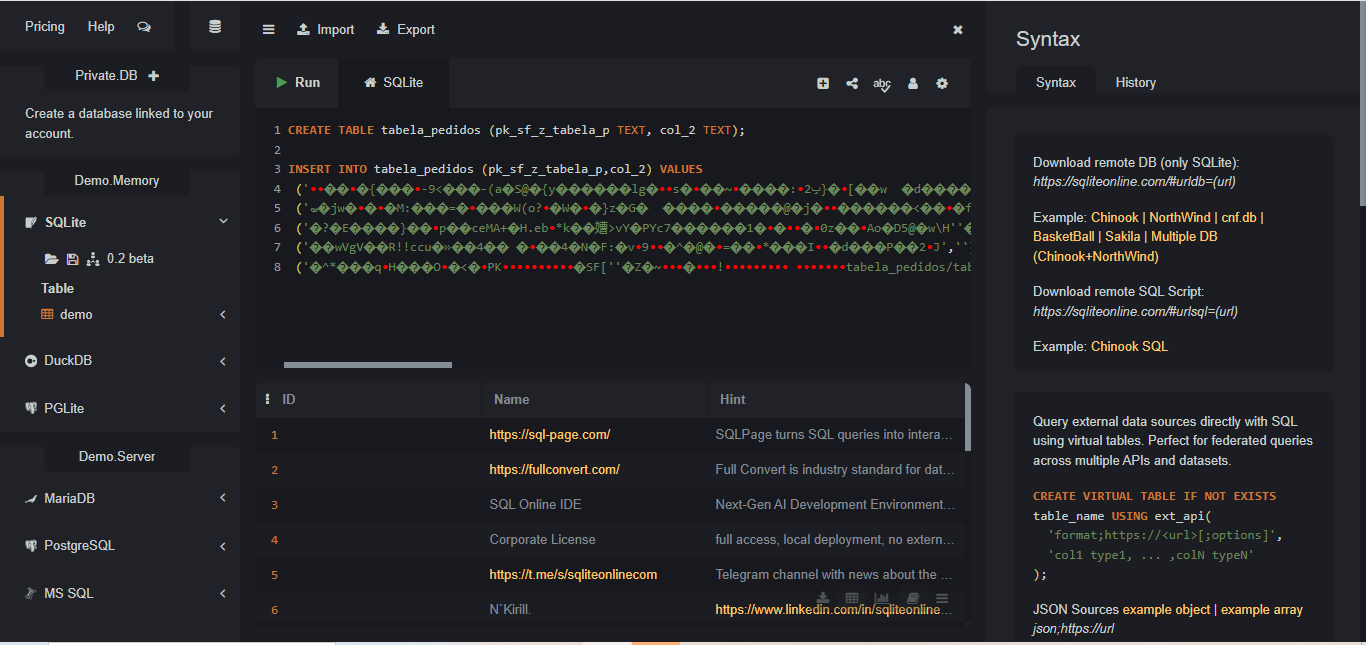Open the hamburger menu icon next to Import
Image resolution: width=1366 pixels, height=645 pixels.
[x=268, y=29]
